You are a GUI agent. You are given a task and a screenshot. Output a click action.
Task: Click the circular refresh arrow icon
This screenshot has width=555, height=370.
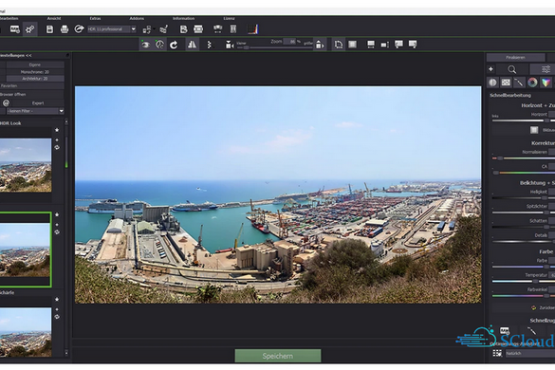tap(174, 45)
